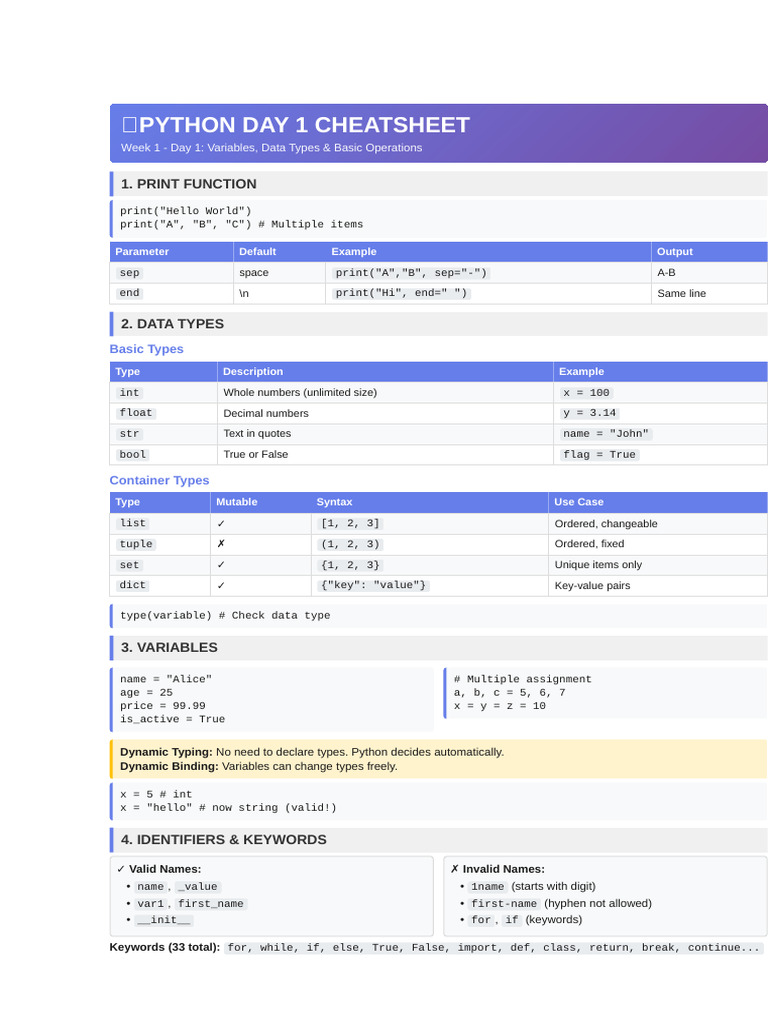Click the 'Text in quotes' description
Image resolution: width=768 pixels, height=1024 pixels.
[x=257, y=434]
